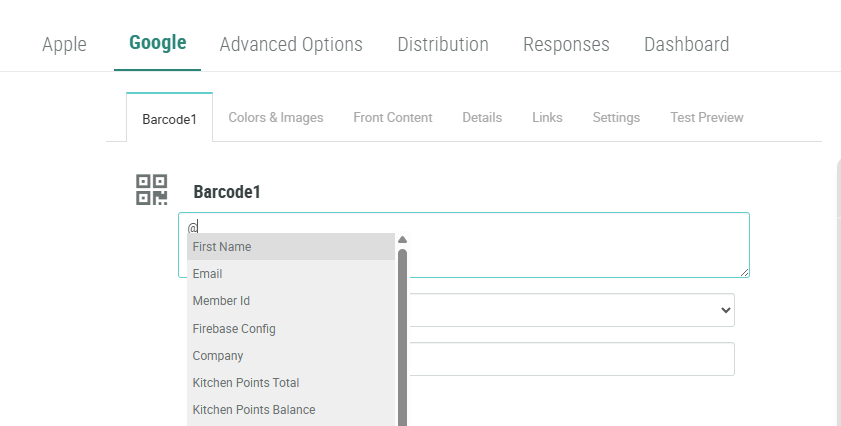Image resolution: width=841 pixels, height=426 pixels.
Task: Open the Front Content sub-tab
Action: coord(393,118)
